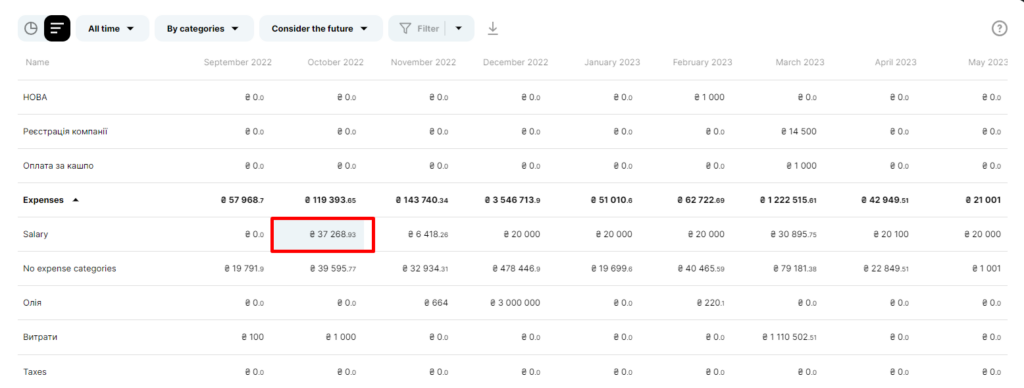Viewport: 1024px width, 388px height.
Task: Click the April 2023 column header
Action: (x=896, y=63)
